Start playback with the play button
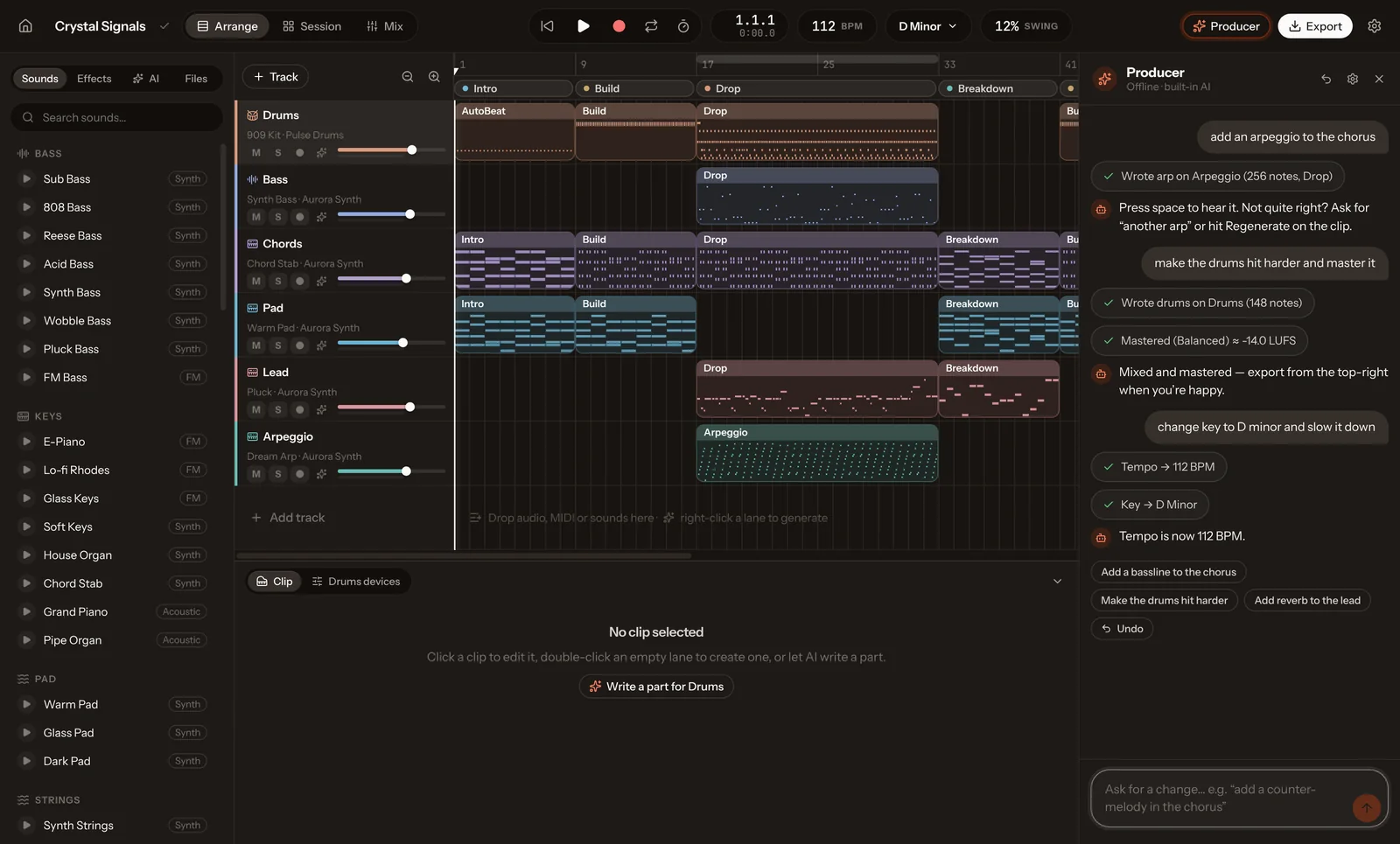 [583, 26]
